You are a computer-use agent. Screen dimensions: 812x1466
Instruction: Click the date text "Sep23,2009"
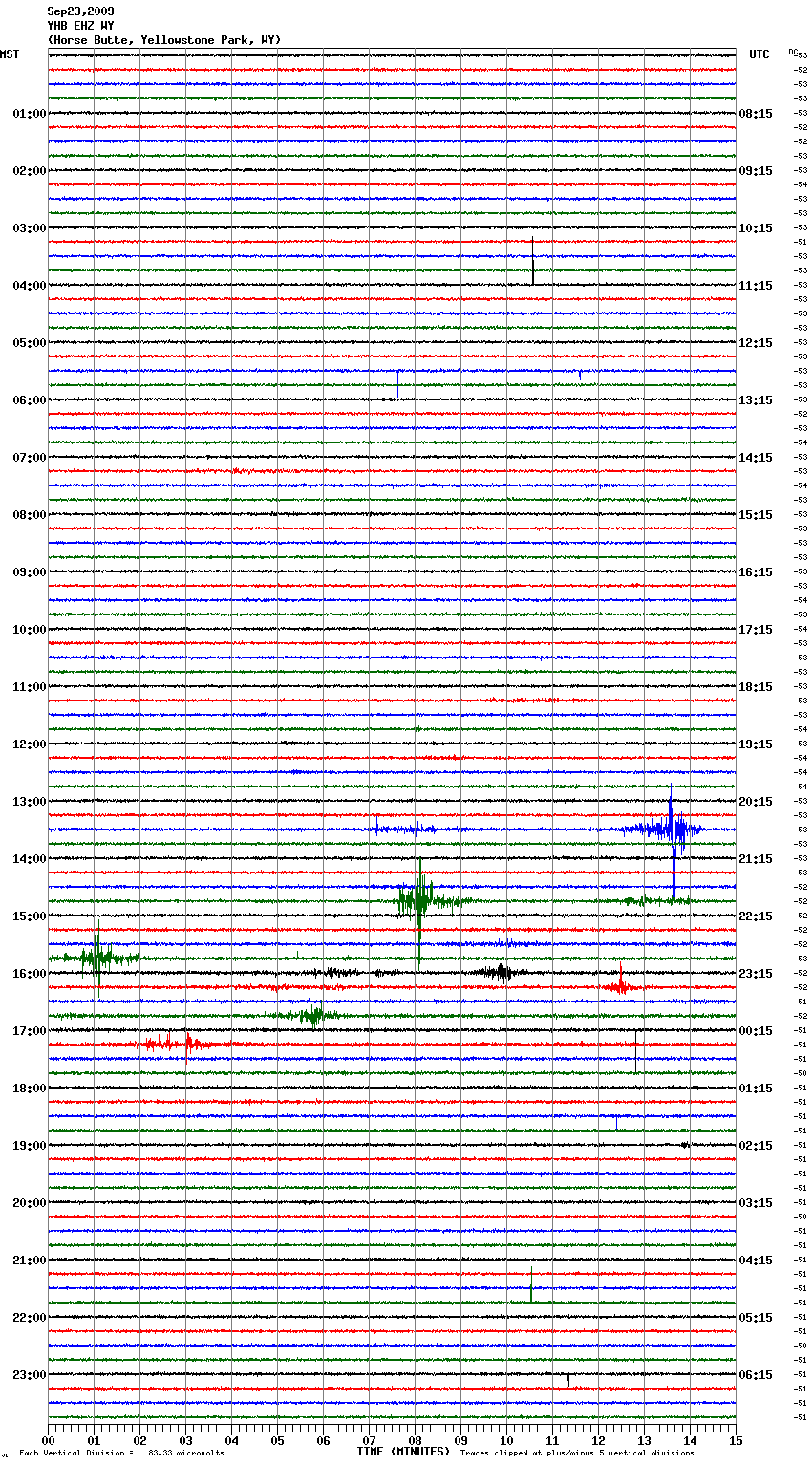click(81, 11)
